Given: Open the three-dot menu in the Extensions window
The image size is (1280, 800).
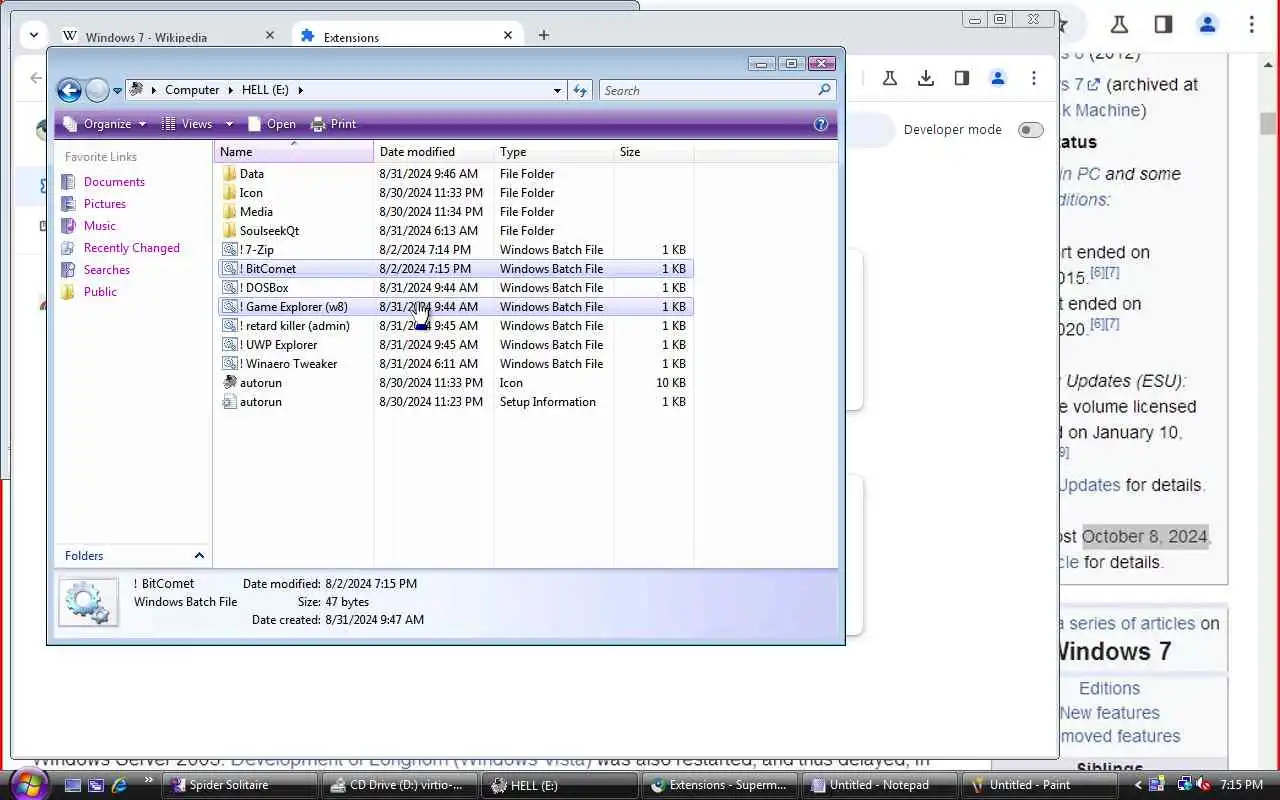Looking at the screenshot, I should pos(1033,78).
